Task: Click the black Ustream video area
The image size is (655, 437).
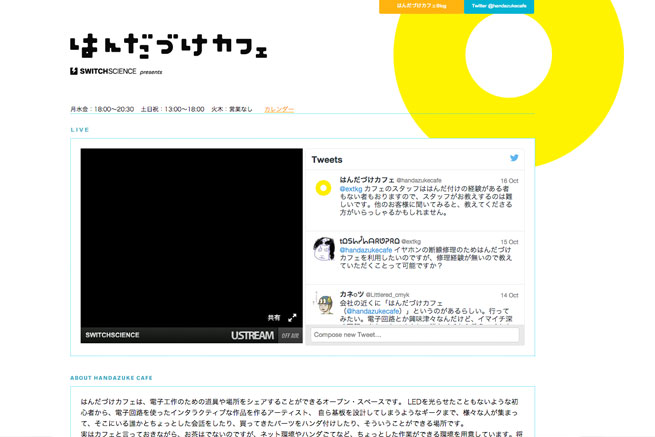Action: 191,238
